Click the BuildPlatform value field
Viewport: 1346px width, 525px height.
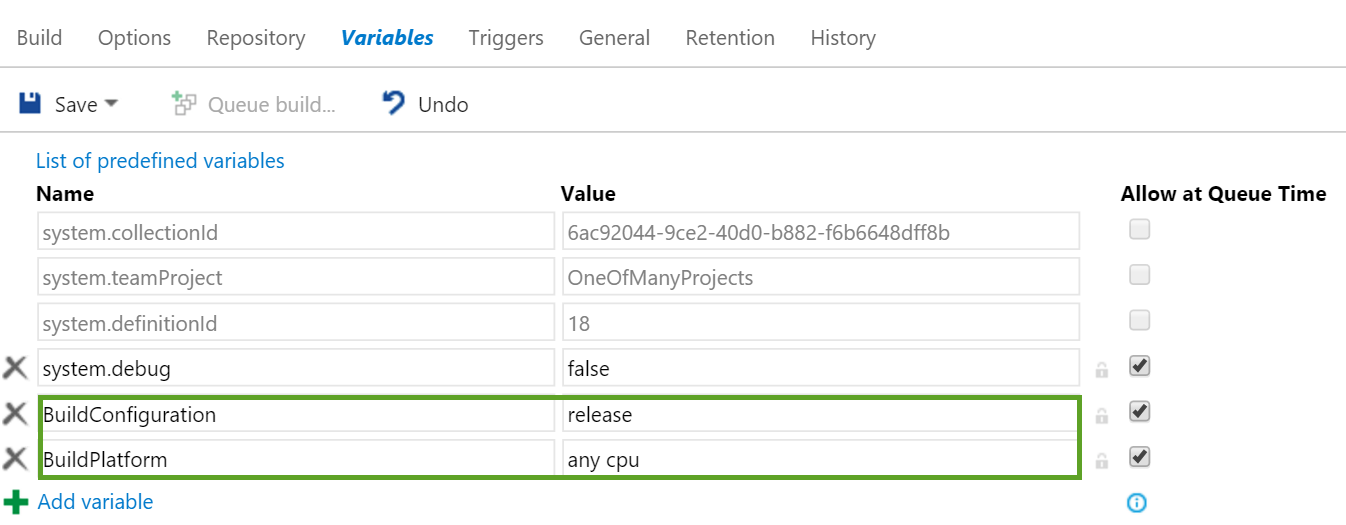coord(820,460)
